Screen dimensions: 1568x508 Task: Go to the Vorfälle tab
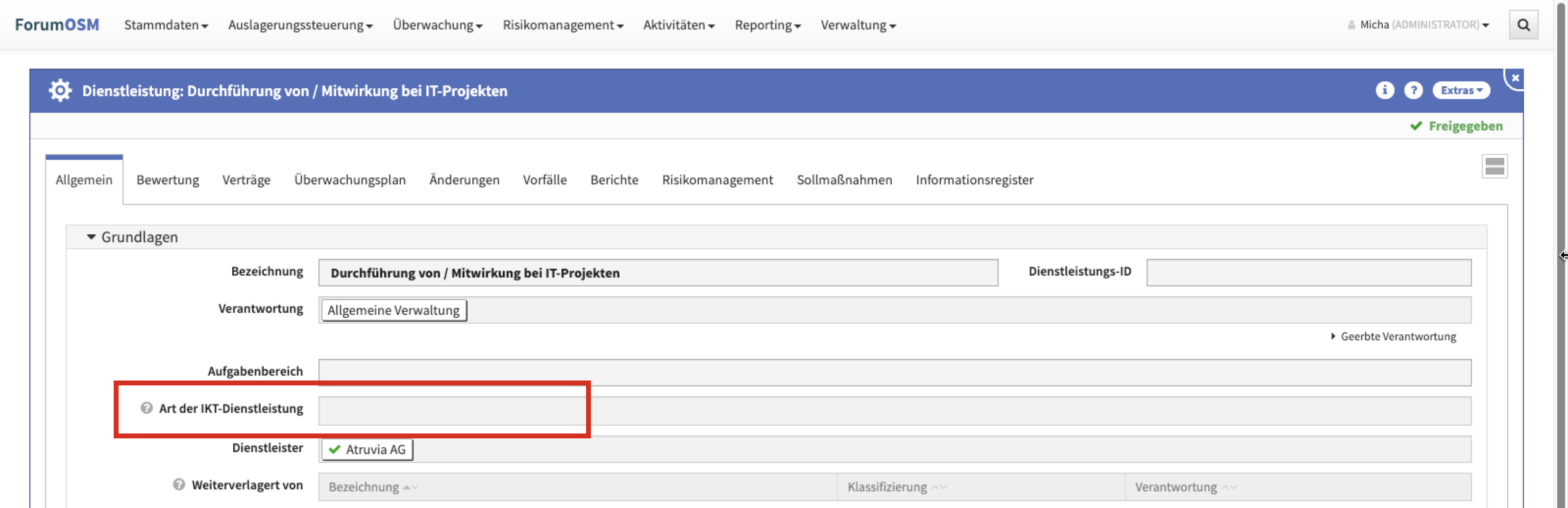click(545, 179)
